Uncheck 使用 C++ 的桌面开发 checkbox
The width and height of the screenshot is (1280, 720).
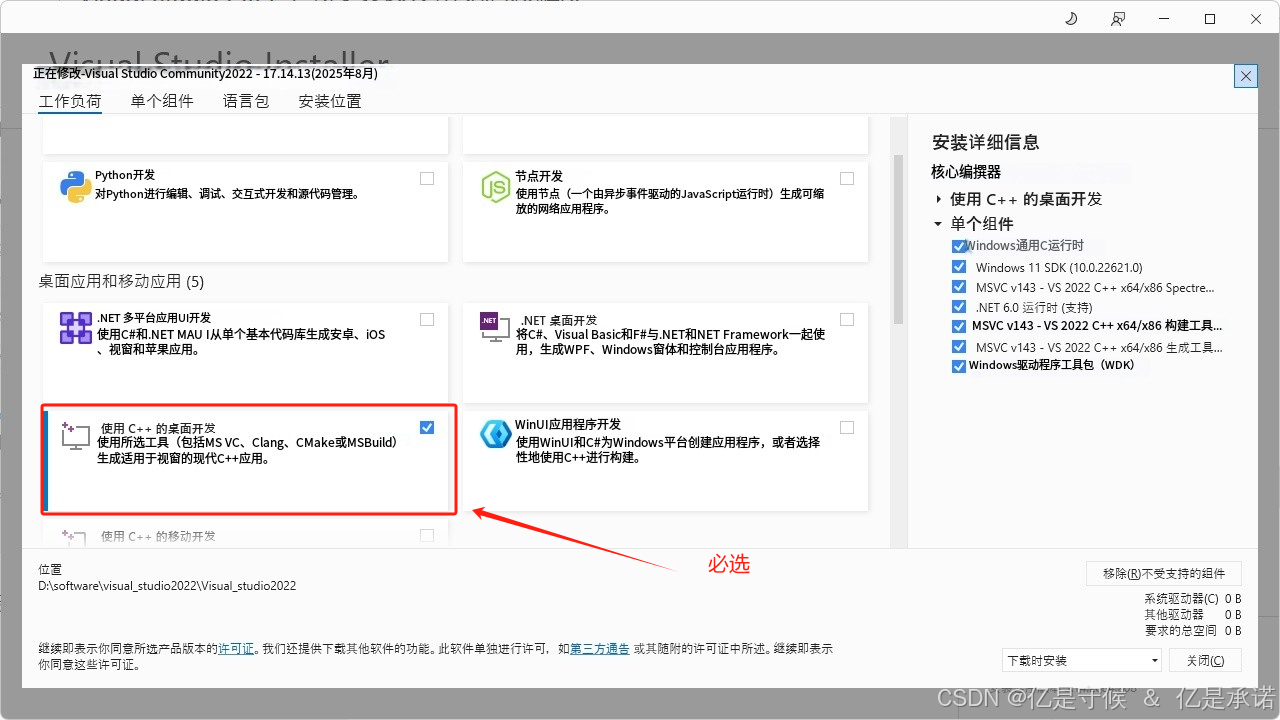[x=427, y=427]
